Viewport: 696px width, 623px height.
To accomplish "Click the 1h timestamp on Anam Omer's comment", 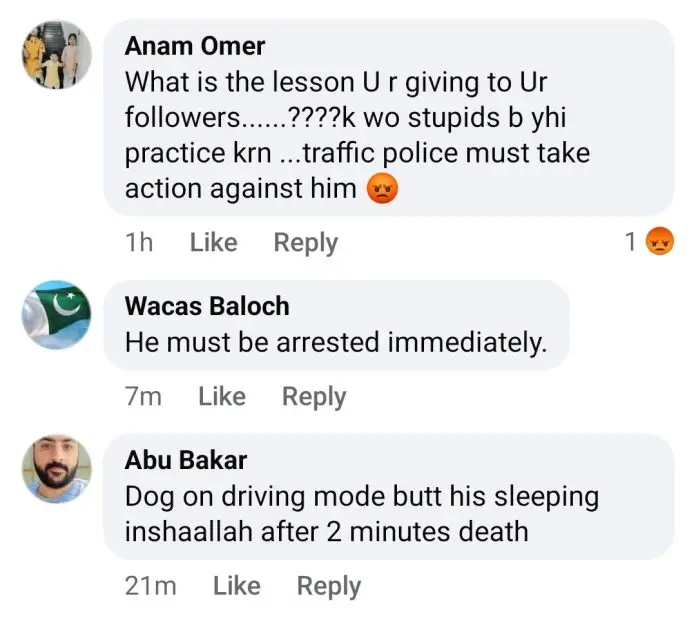I will (139, 243).
